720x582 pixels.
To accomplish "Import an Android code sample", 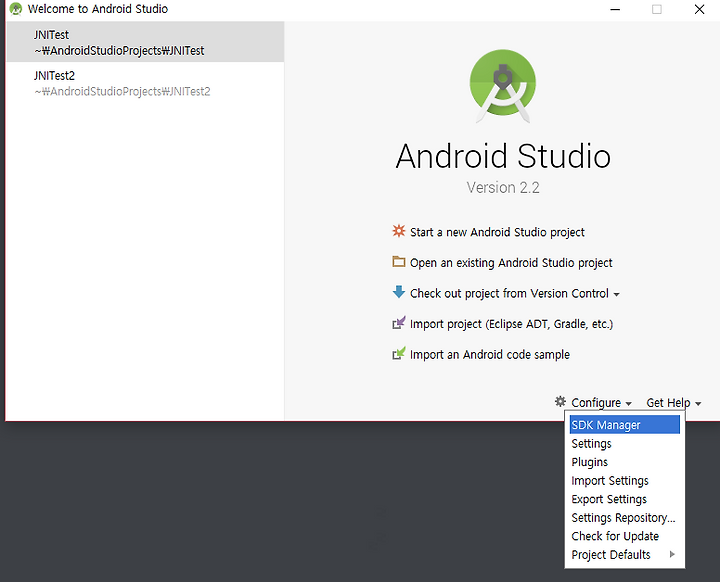I will 489,355.
